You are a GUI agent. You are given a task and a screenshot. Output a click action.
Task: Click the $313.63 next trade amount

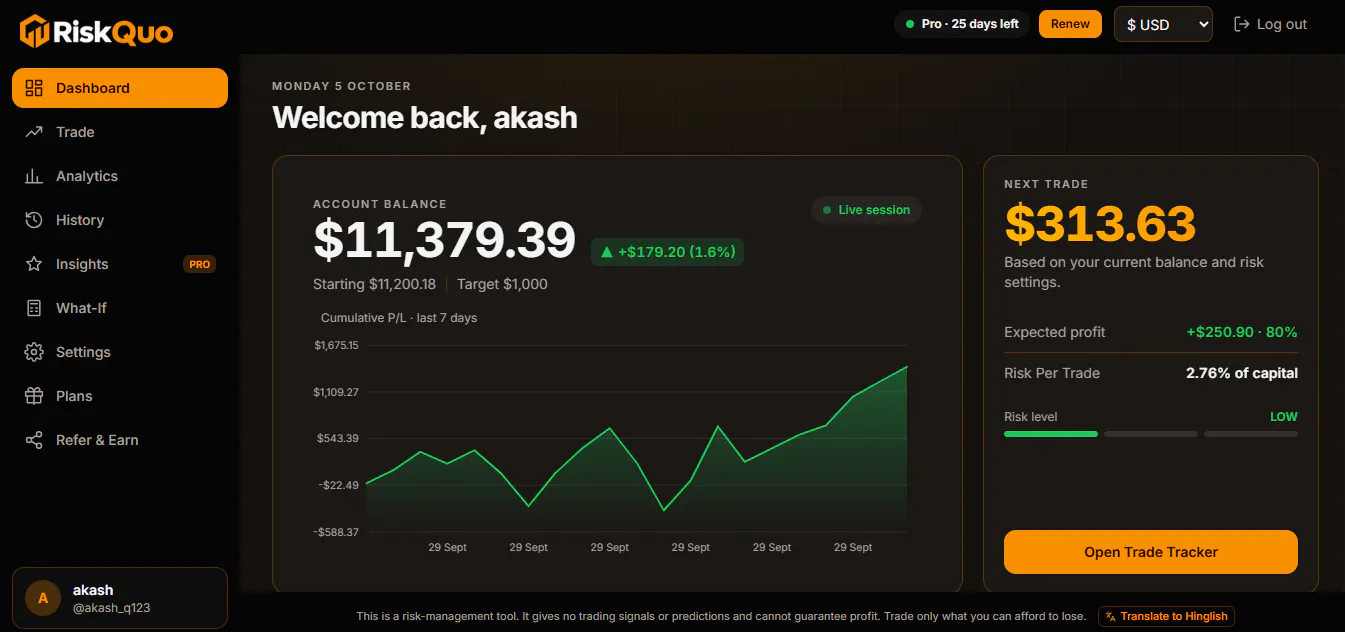(1100, 224)
